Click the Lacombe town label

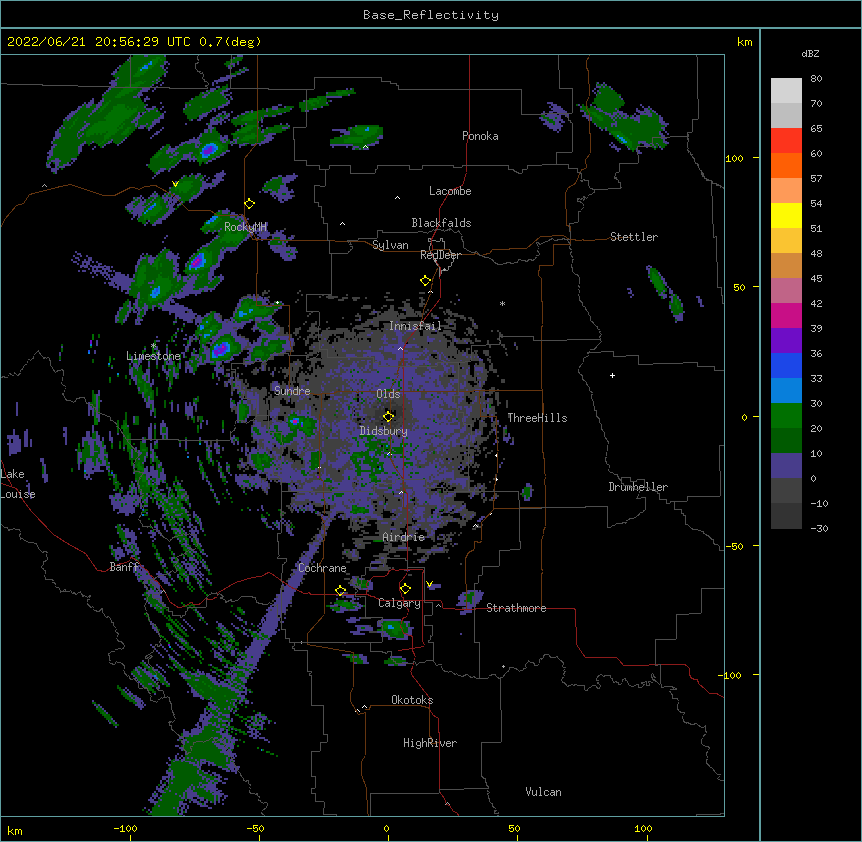point(450,191)
